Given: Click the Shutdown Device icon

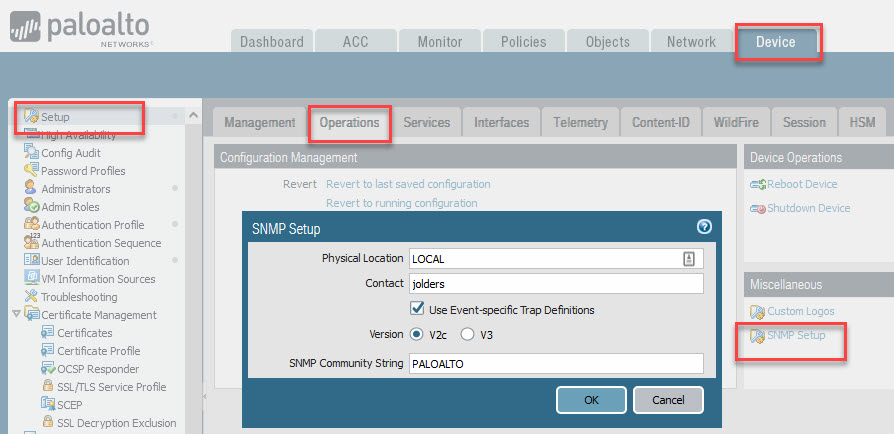Looking at the screenshot, I should click(x=758, y=209).
